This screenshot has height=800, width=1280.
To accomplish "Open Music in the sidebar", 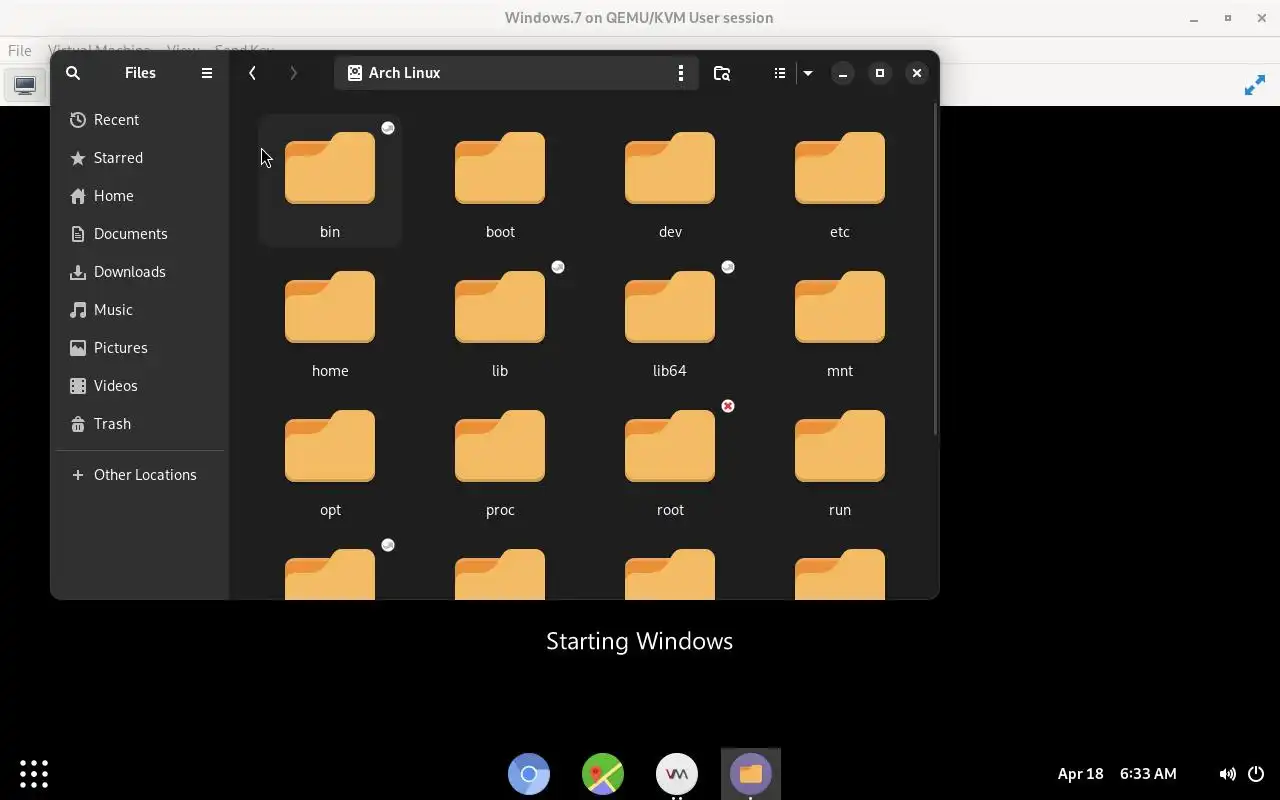I will click(x=140, y=310).
